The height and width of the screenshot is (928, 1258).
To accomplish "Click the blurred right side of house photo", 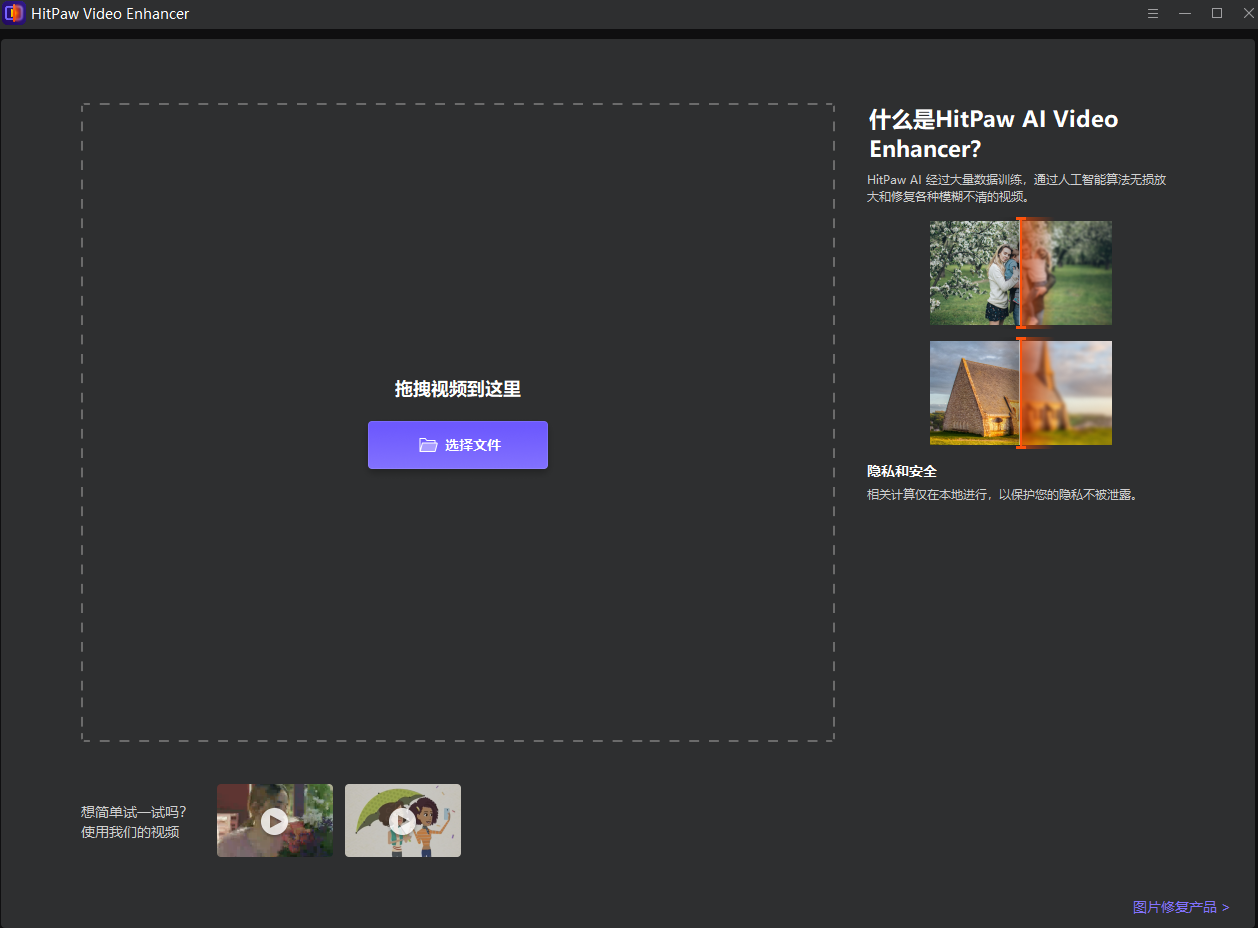I will coord(1068,393).
